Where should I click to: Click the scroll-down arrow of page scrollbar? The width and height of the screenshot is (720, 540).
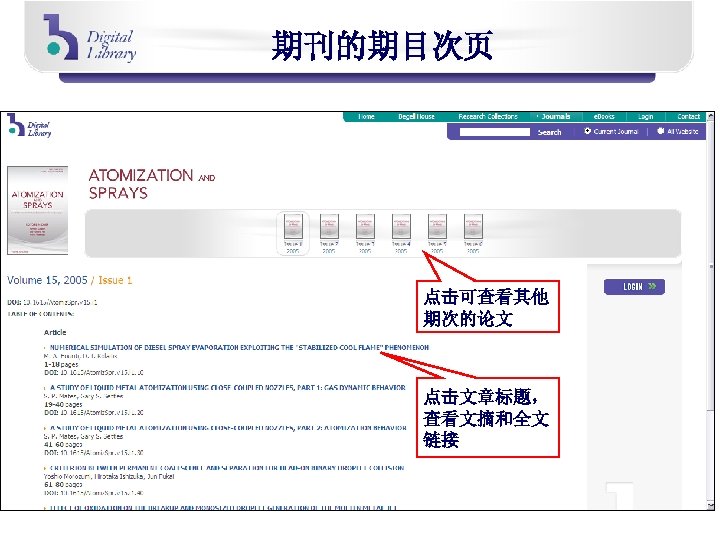tap(711, 506)
